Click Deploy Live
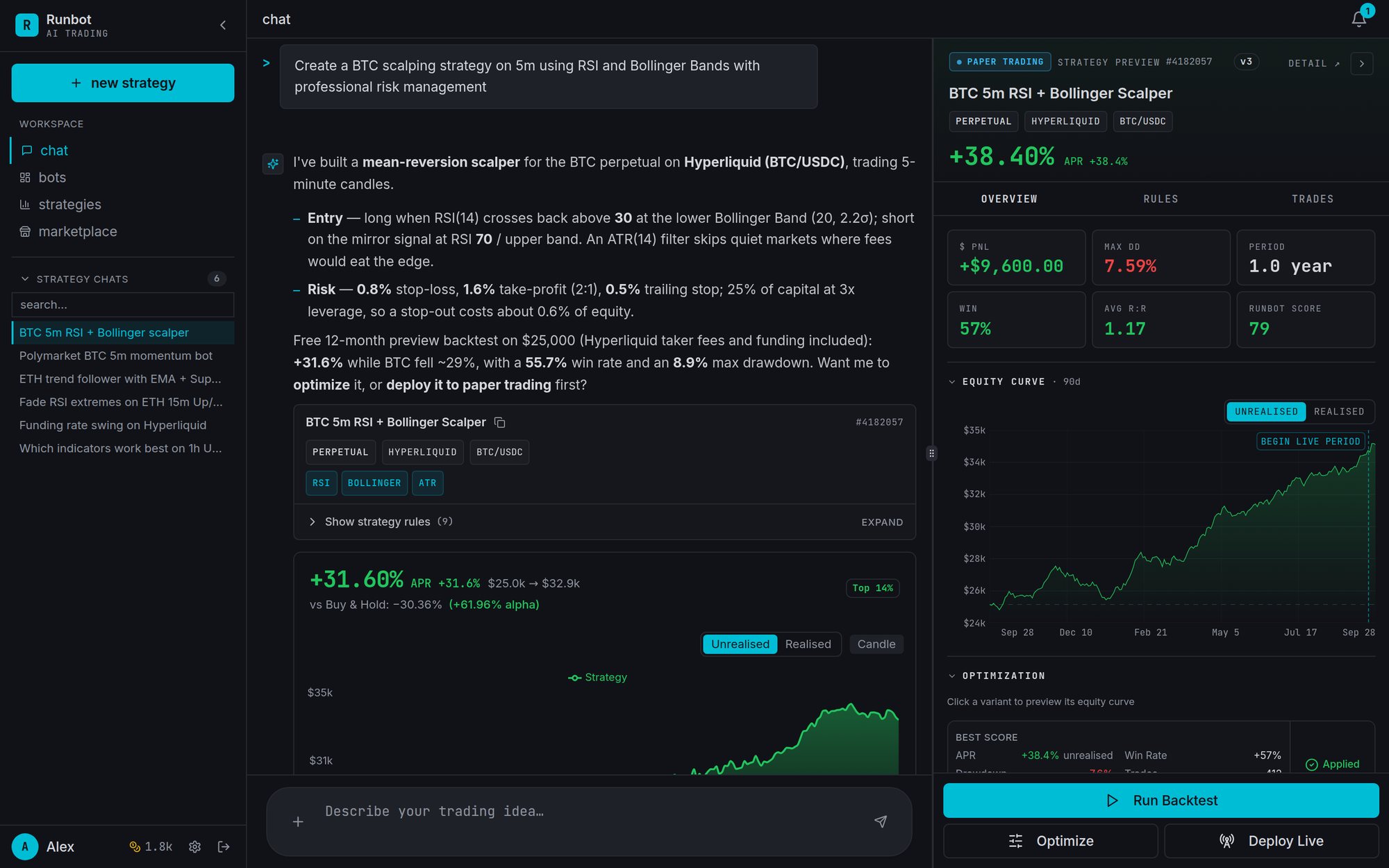The height and width of the screenshot is (868, 1389). tap(1272, 841)
